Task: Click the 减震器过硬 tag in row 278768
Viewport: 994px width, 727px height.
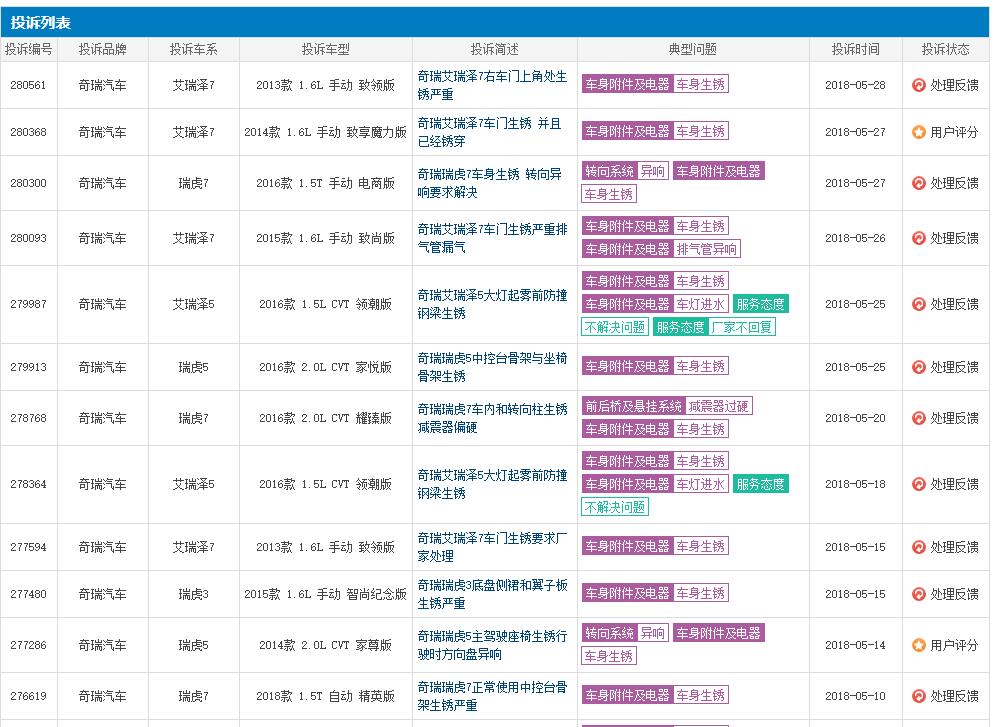Action: click(x=718, y=406)
